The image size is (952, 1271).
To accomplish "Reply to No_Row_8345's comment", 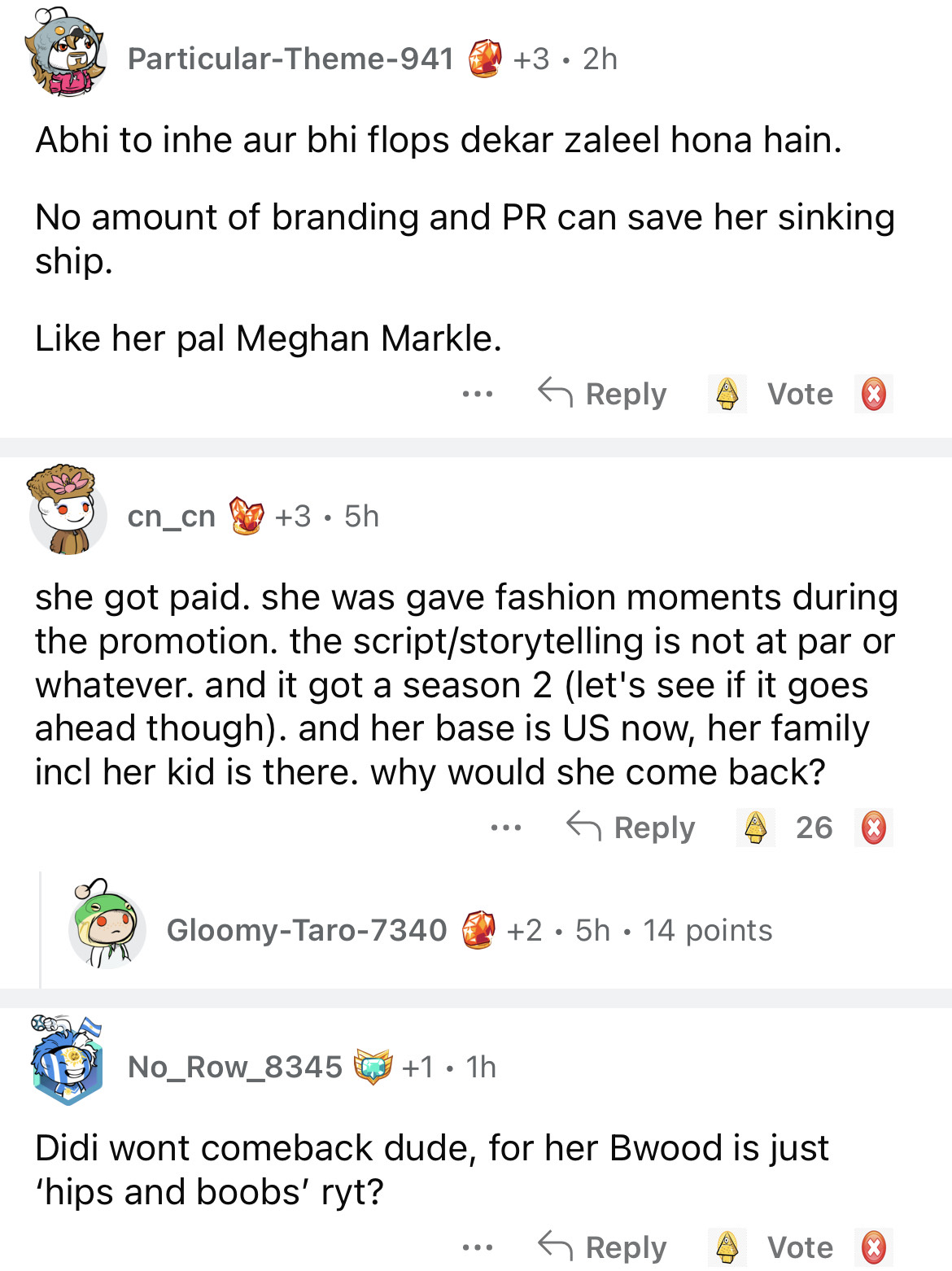I will click(x=603, y=1247).
